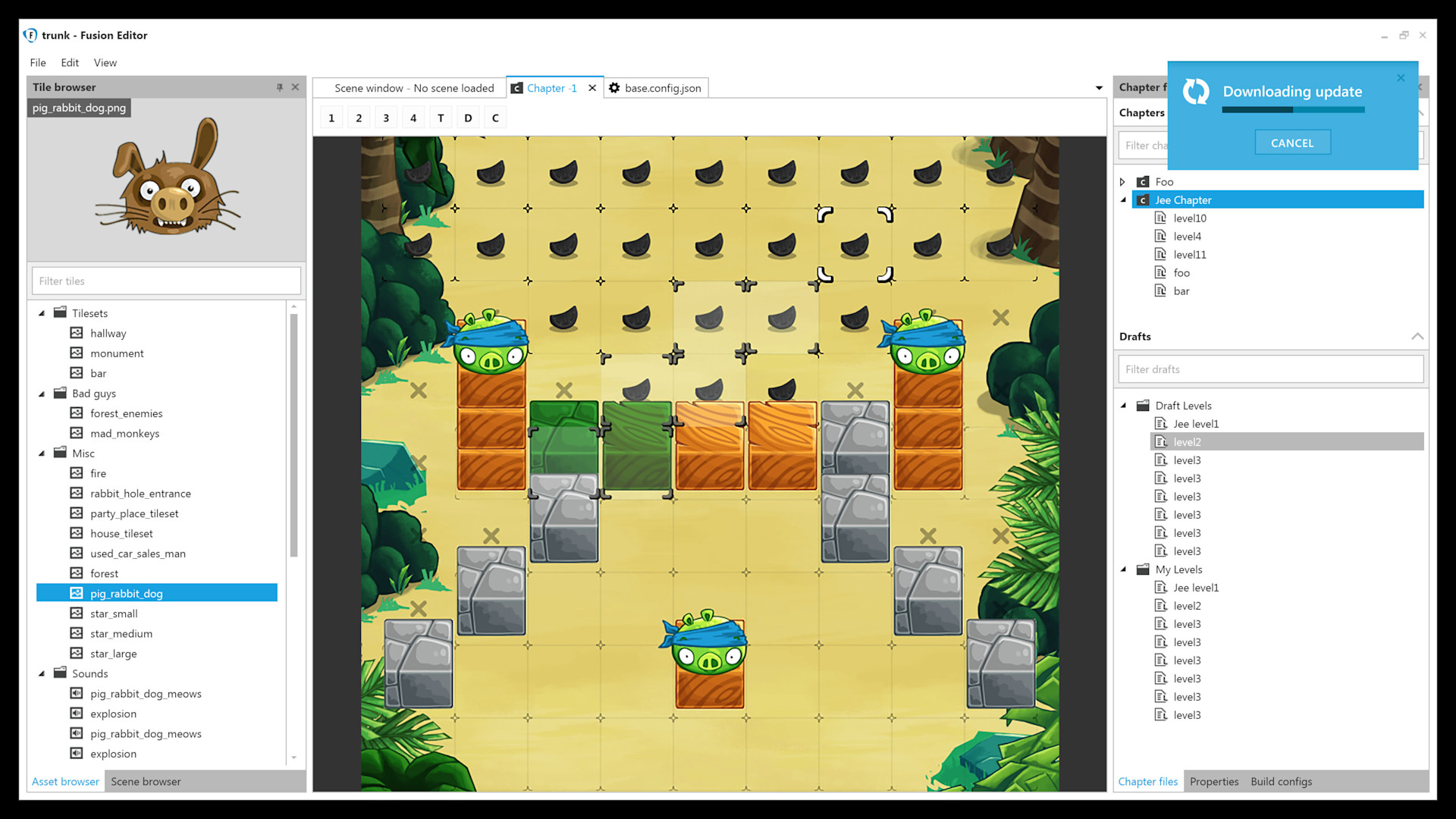This screenshot has width=1456, height=819.
Task: Switch to the Scene browser tab
Action: coord(146,781)
